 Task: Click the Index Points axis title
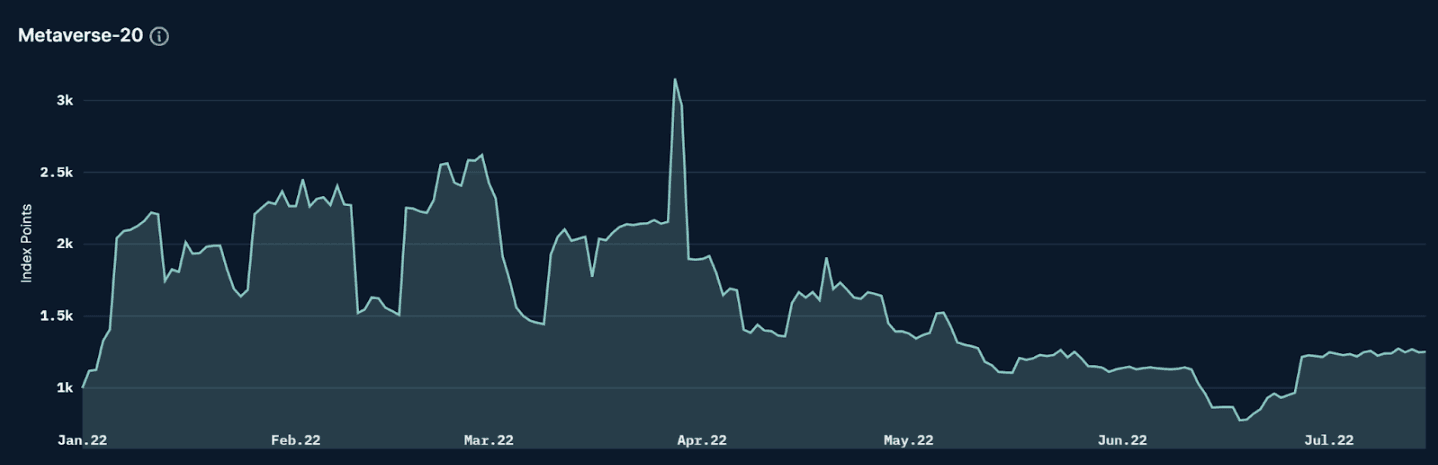pos(27,243)
